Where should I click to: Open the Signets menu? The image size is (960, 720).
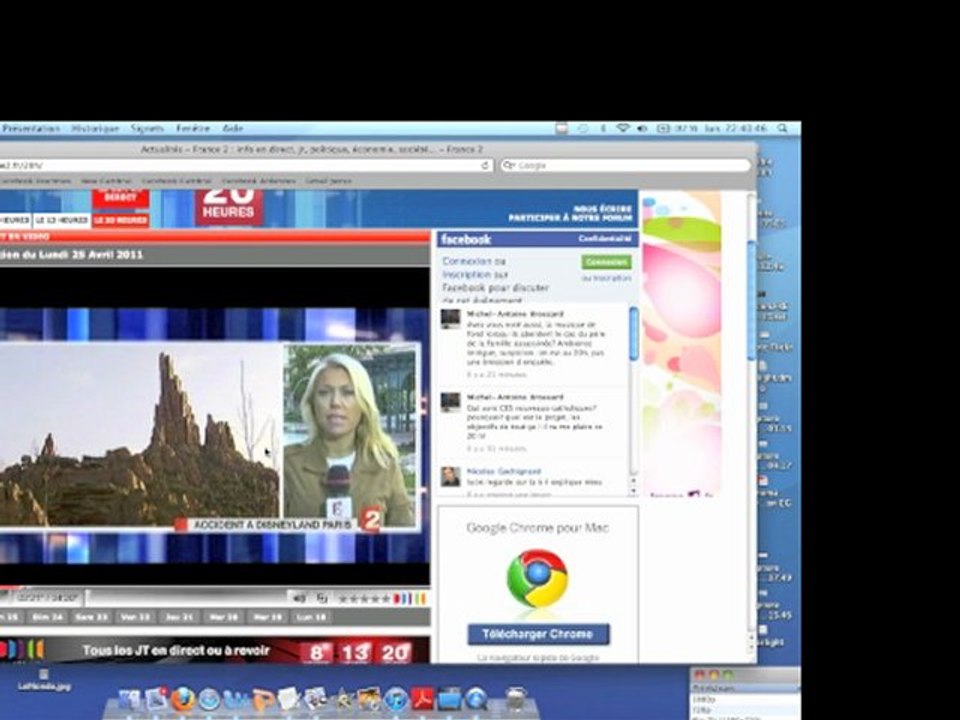point(147,128)
